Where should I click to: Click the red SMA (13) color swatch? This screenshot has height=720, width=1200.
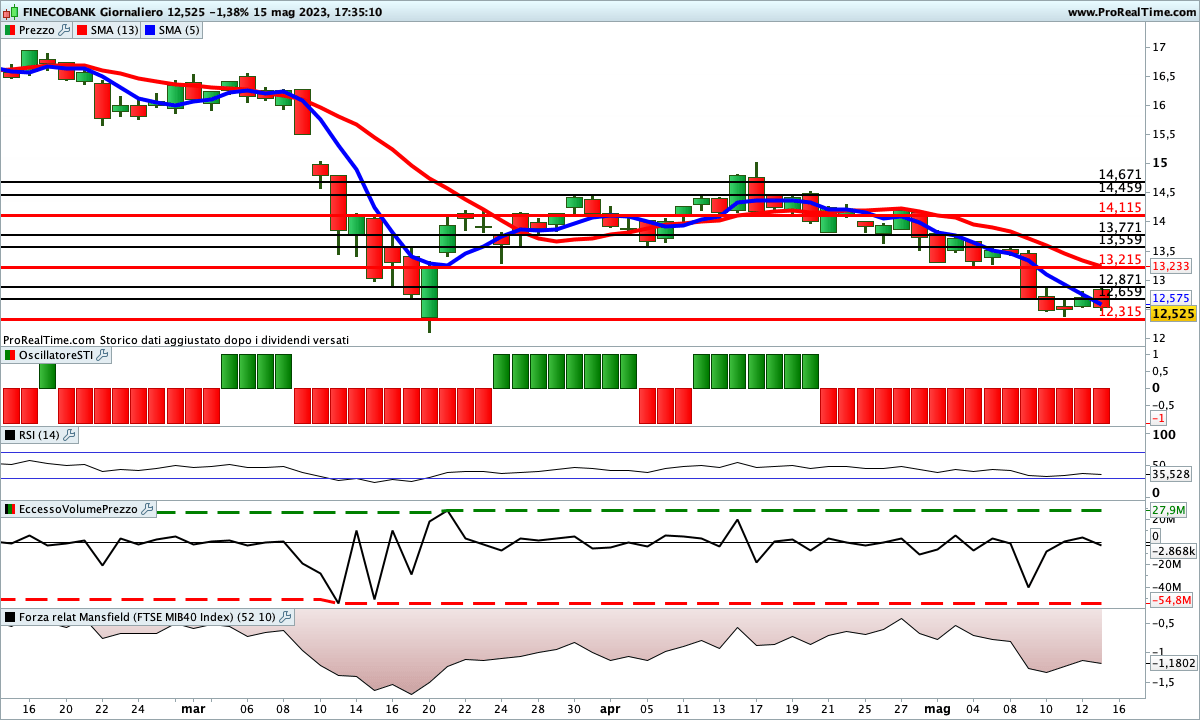tap(82, 30)
